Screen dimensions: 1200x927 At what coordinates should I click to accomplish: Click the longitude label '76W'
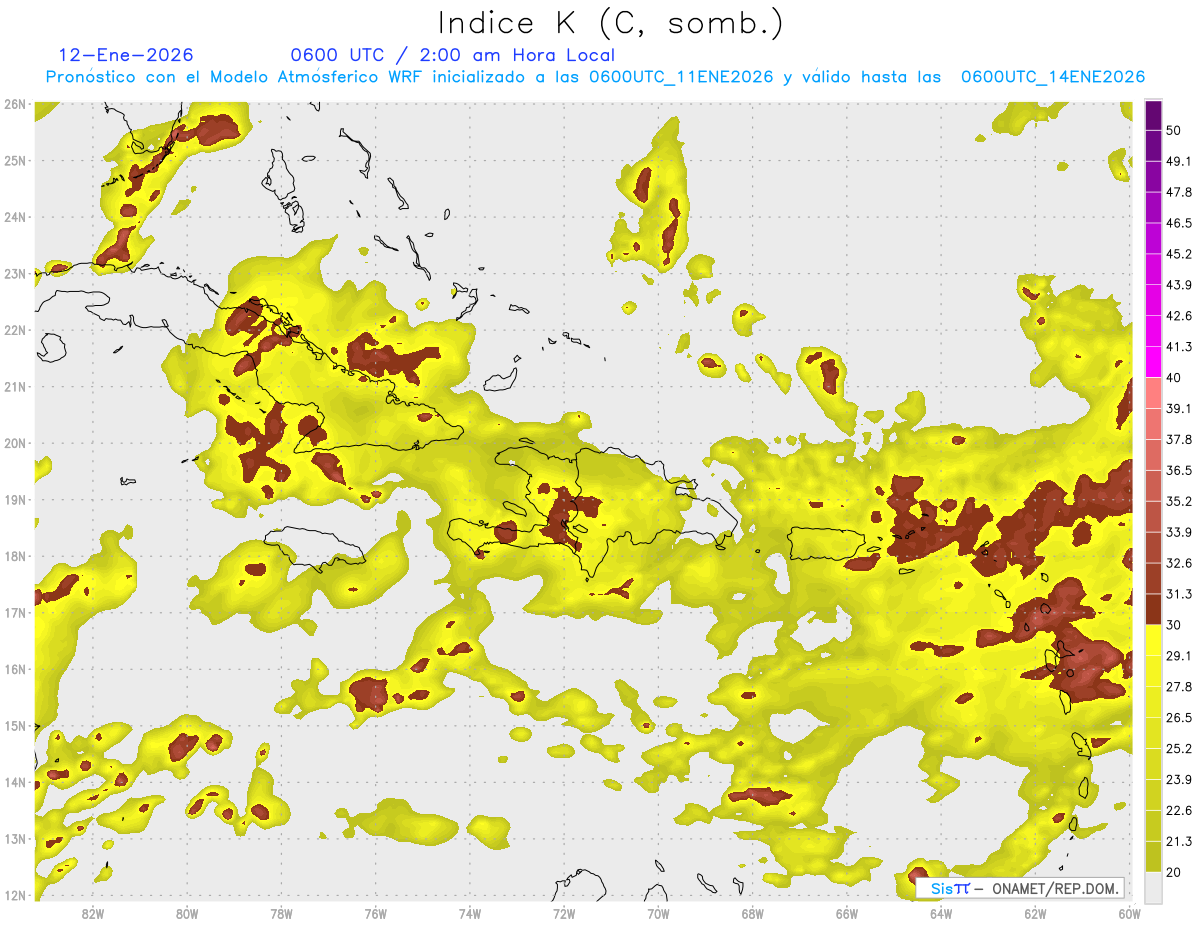[x=375, y=913]
